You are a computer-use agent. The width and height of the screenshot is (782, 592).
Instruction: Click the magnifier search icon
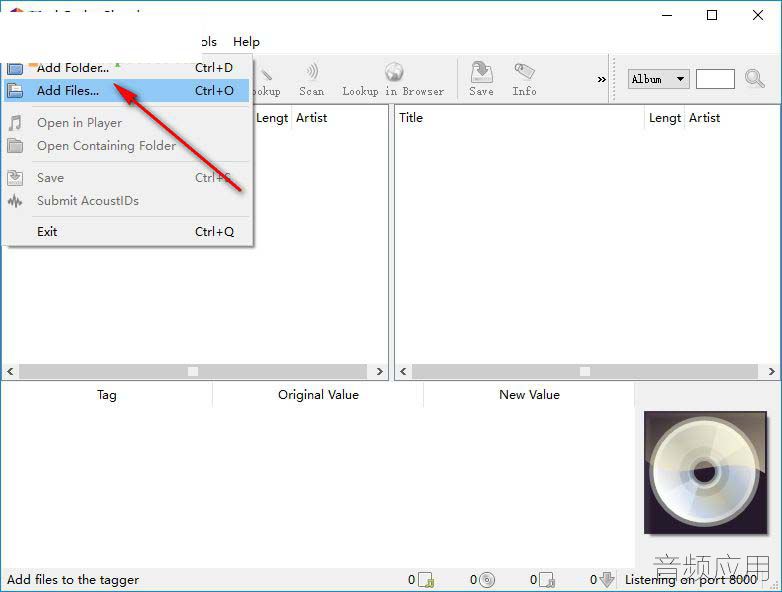(x=755, y=79)
